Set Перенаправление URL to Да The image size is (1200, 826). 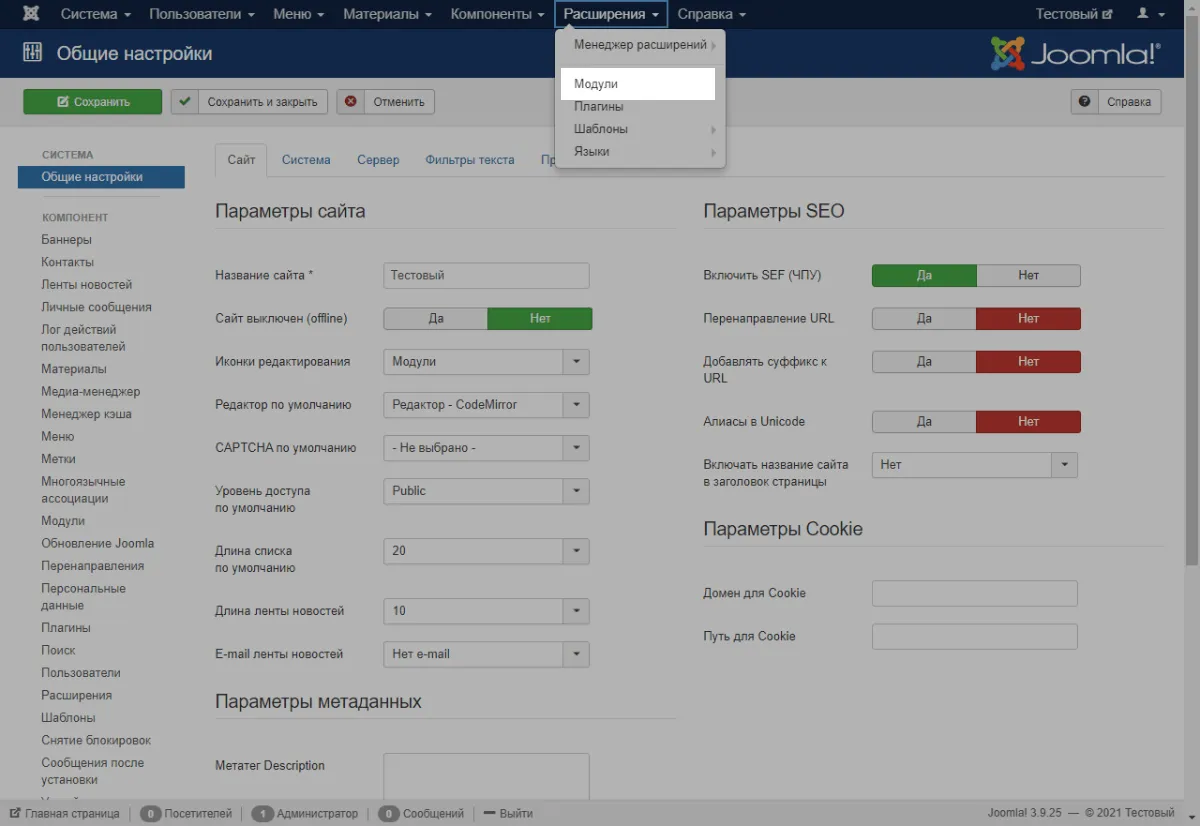(924, 319)
